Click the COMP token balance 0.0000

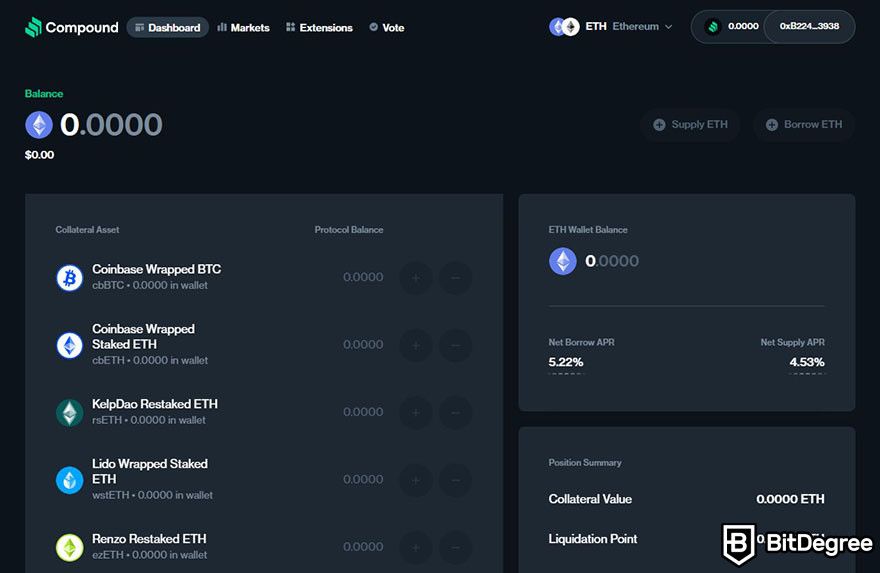coord(743,26)
